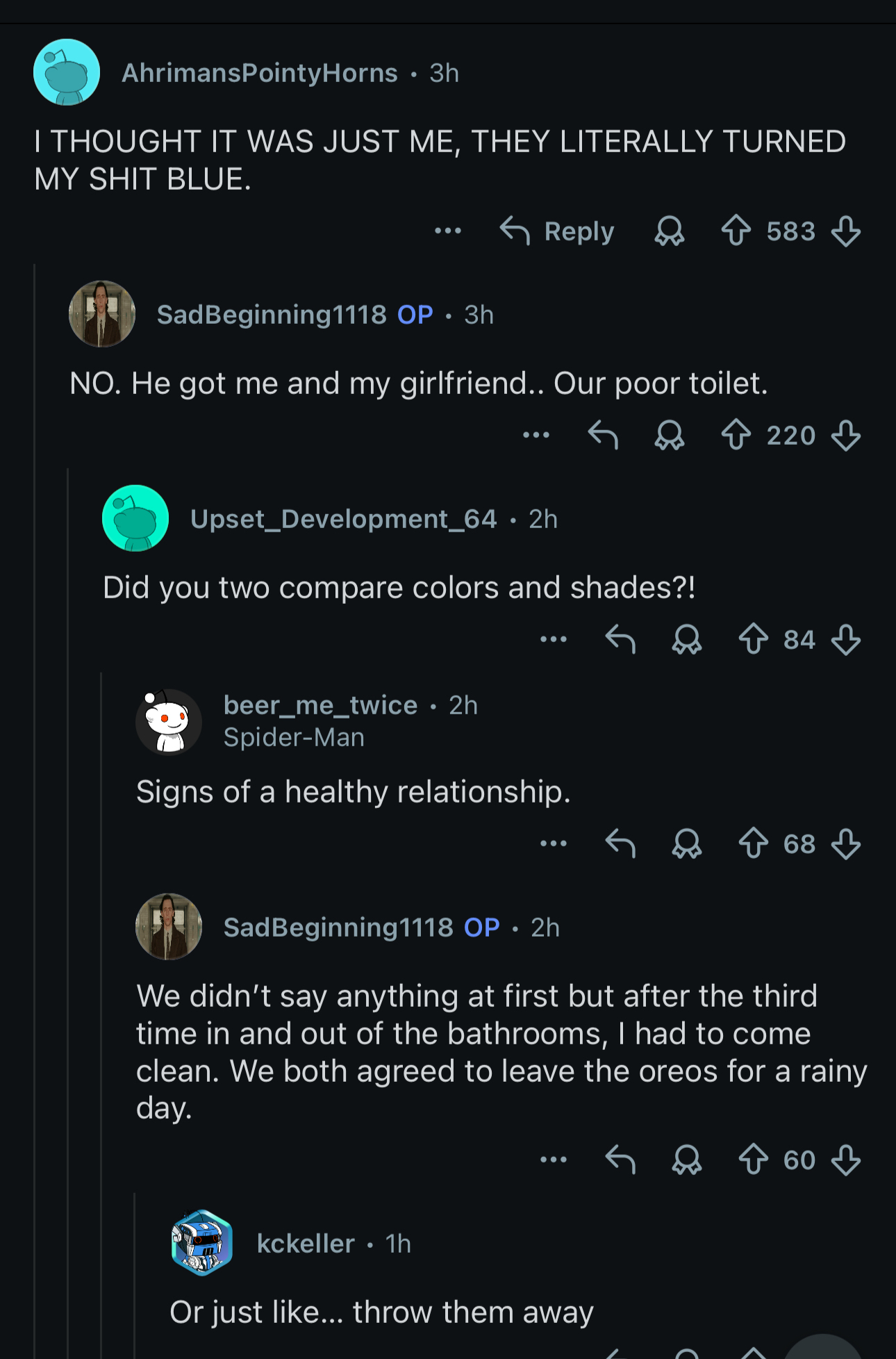Downvote Upset_Development_64's comment
Image resolution: width=896 pixels, height=1359 pixels.
[845, 639]
